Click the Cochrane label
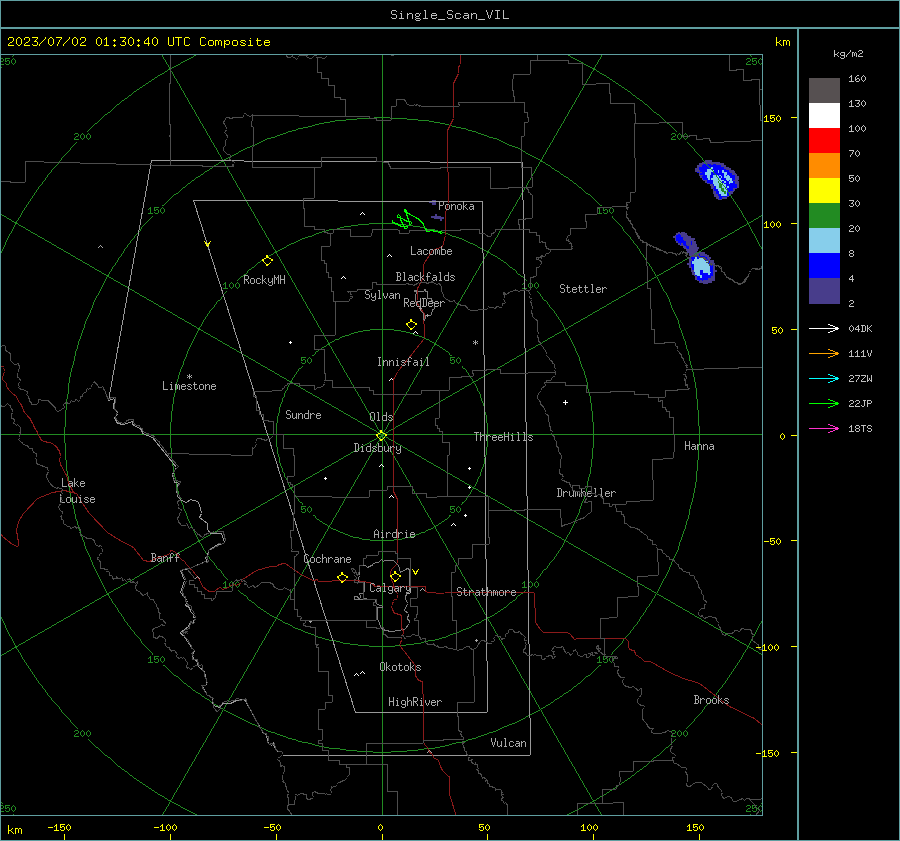Image resolution: width=900 pixels, height=841 pixels. tap(327, 559)
